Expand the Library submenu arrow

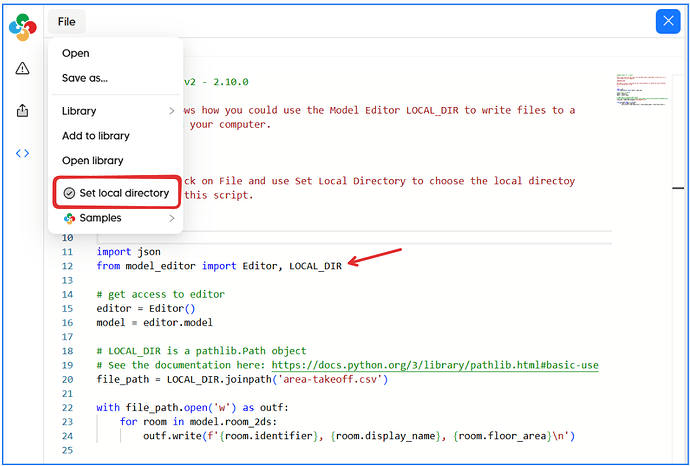click(171, 111)
